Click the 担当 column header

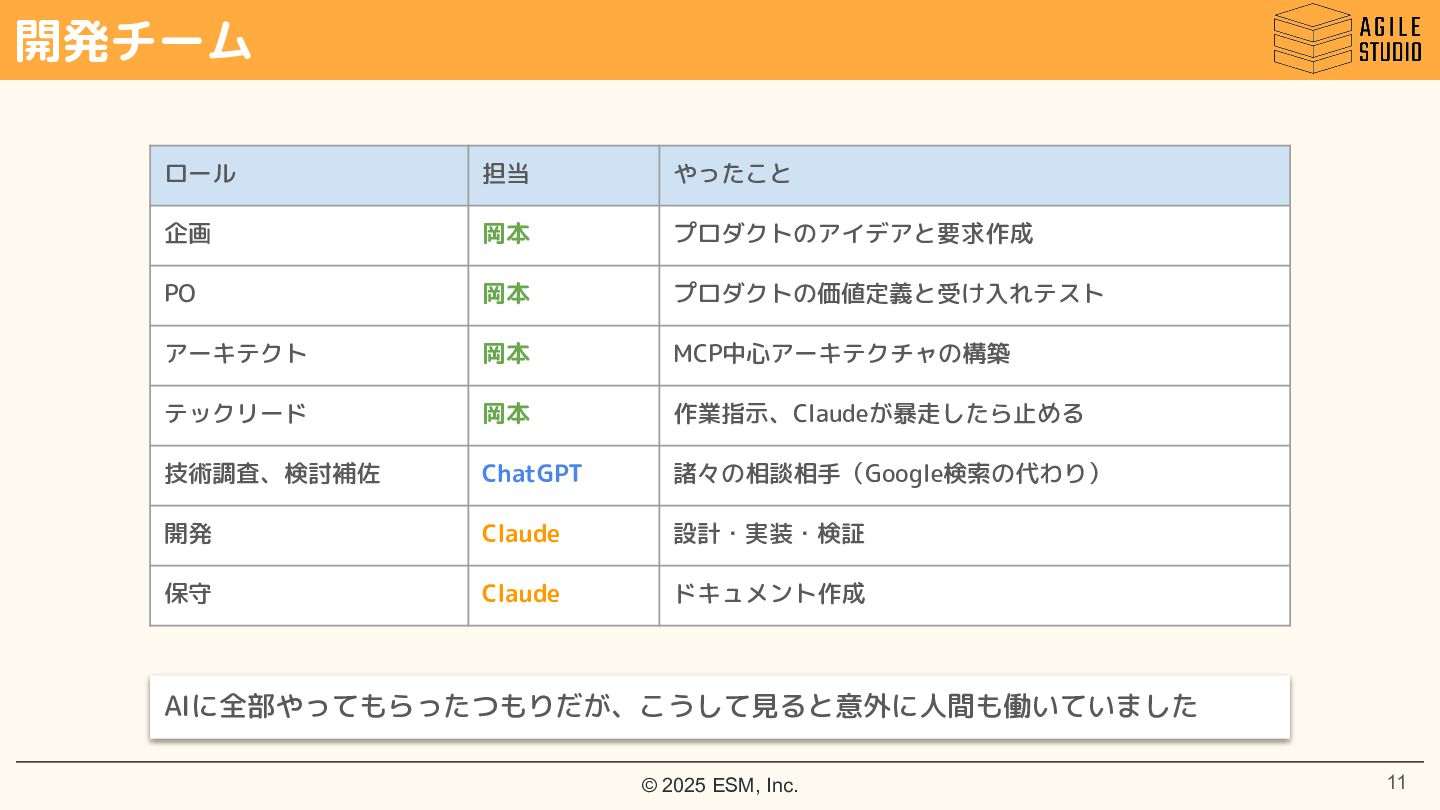[506, 174]
